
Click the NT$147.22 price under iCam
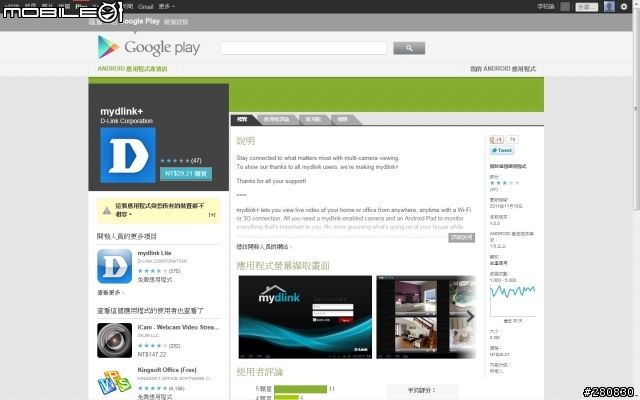152,354
